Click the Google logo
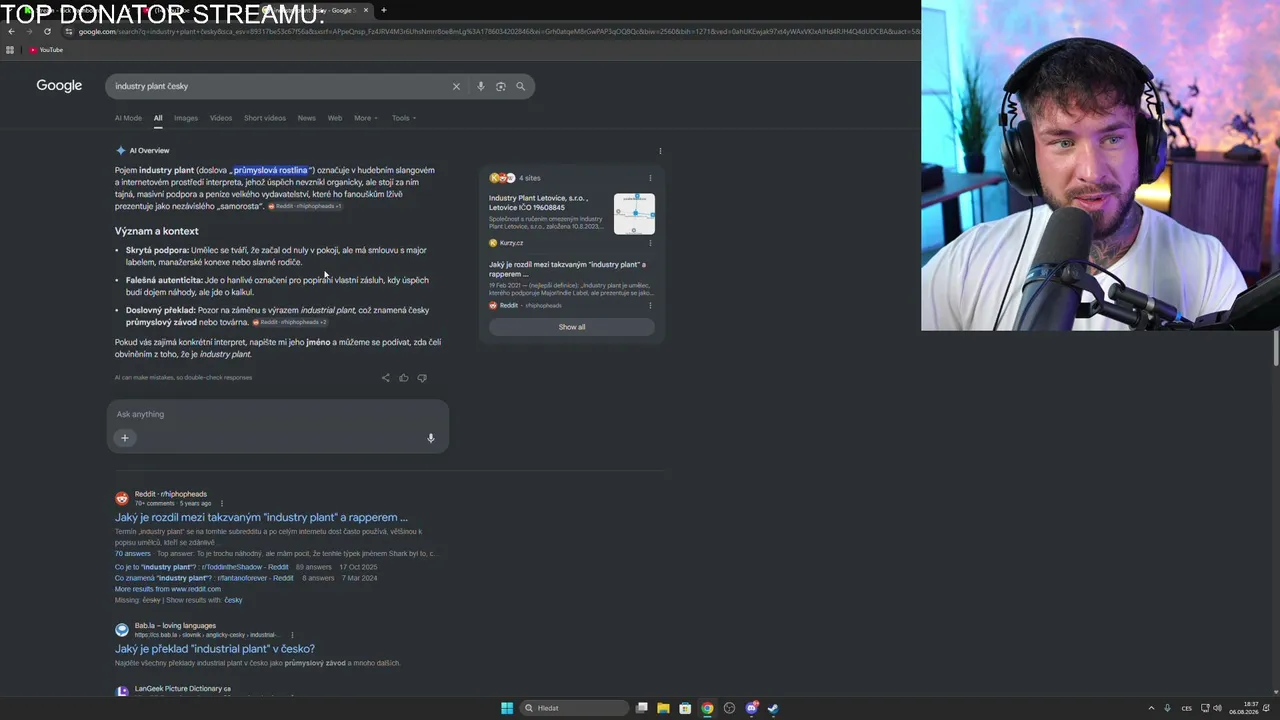Image resolution: width=1280 pixels, height=720 pixels. (59, 86)
